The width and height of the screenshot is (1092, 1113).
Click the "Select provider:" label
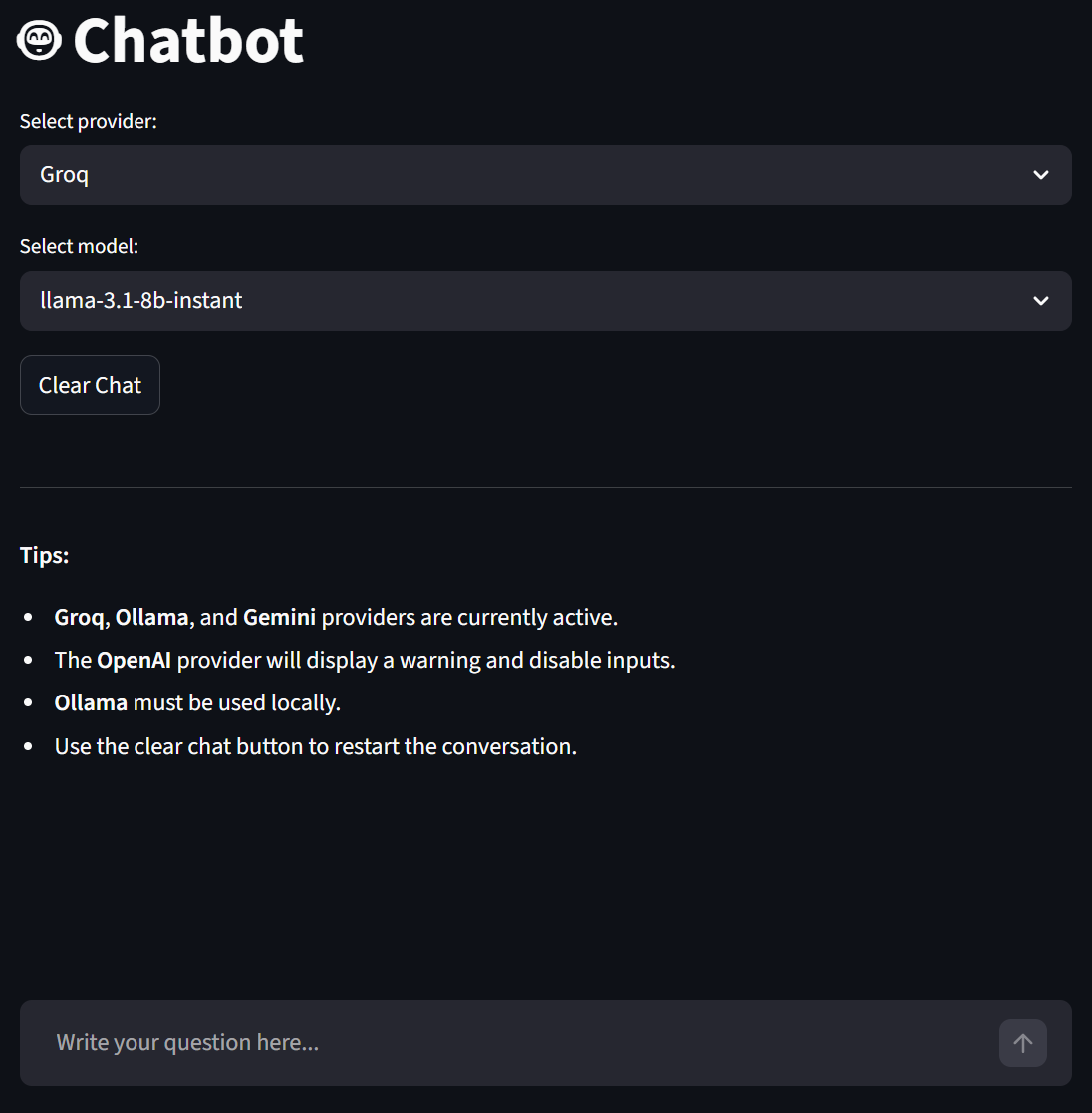coord(89,121)
